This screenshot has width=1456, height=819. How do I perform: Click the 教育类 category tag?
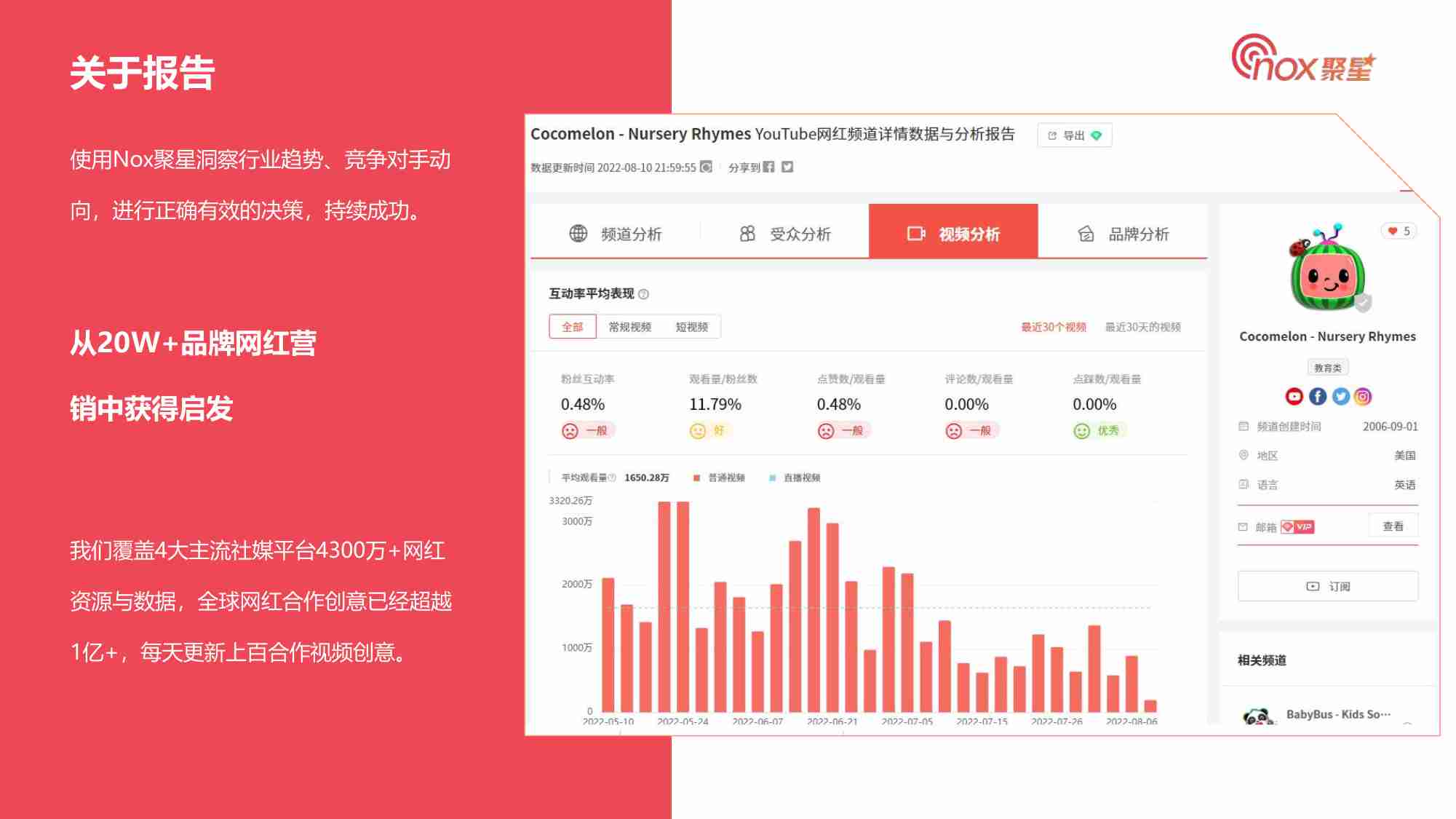pos(1327,368)
